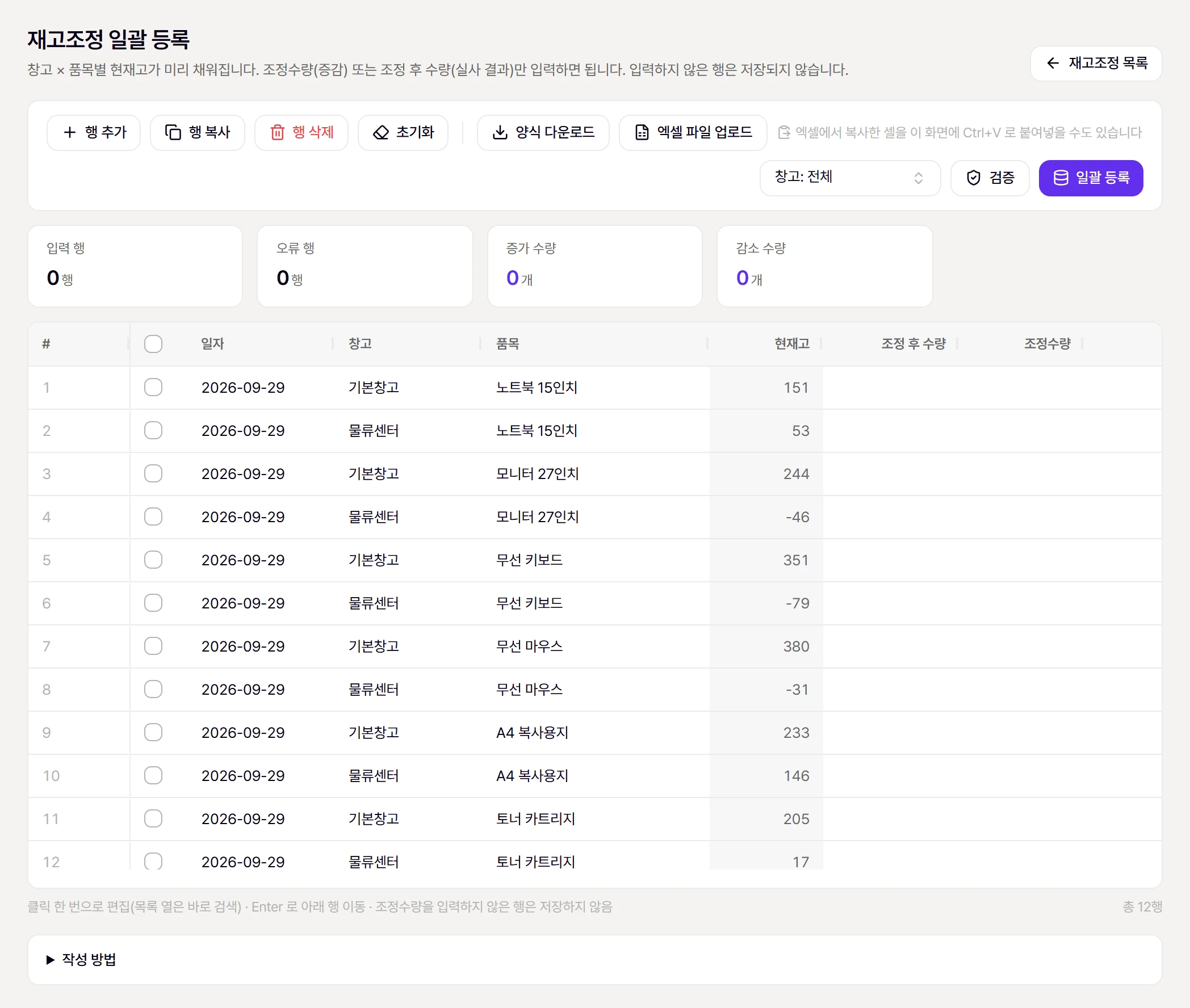
Task: Click 조정 후 수량 cell for row 7 무선 마우스
Action: 890,646
